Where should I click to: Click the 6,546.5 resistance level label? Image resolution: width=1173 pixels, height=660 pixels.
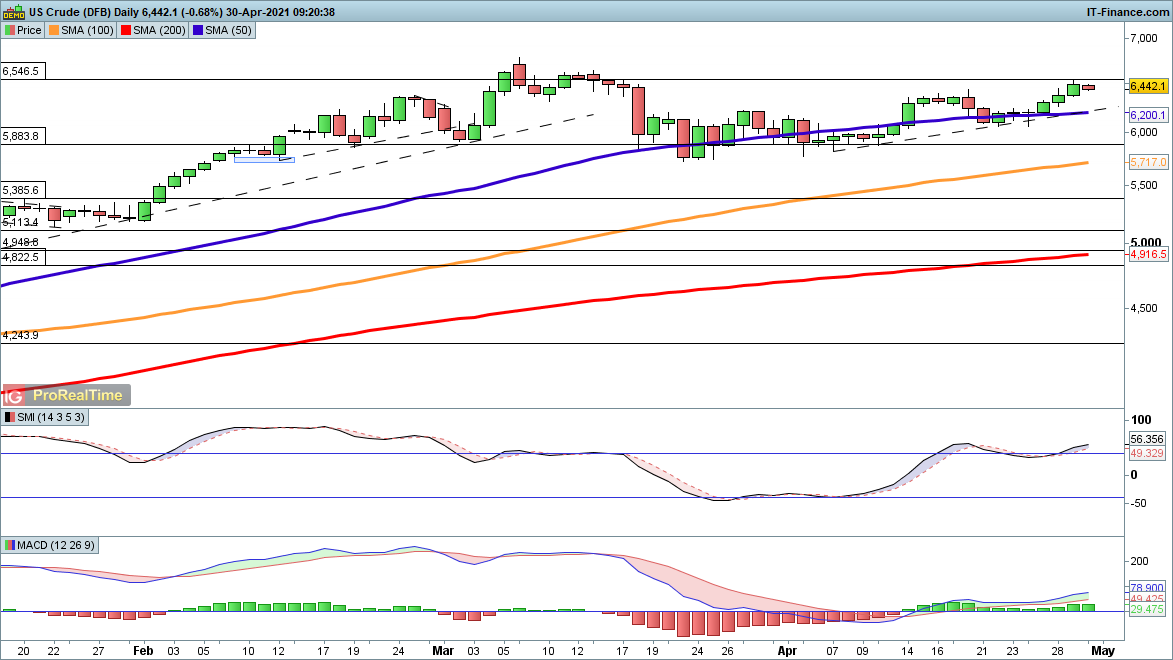[x=21, y=71]
